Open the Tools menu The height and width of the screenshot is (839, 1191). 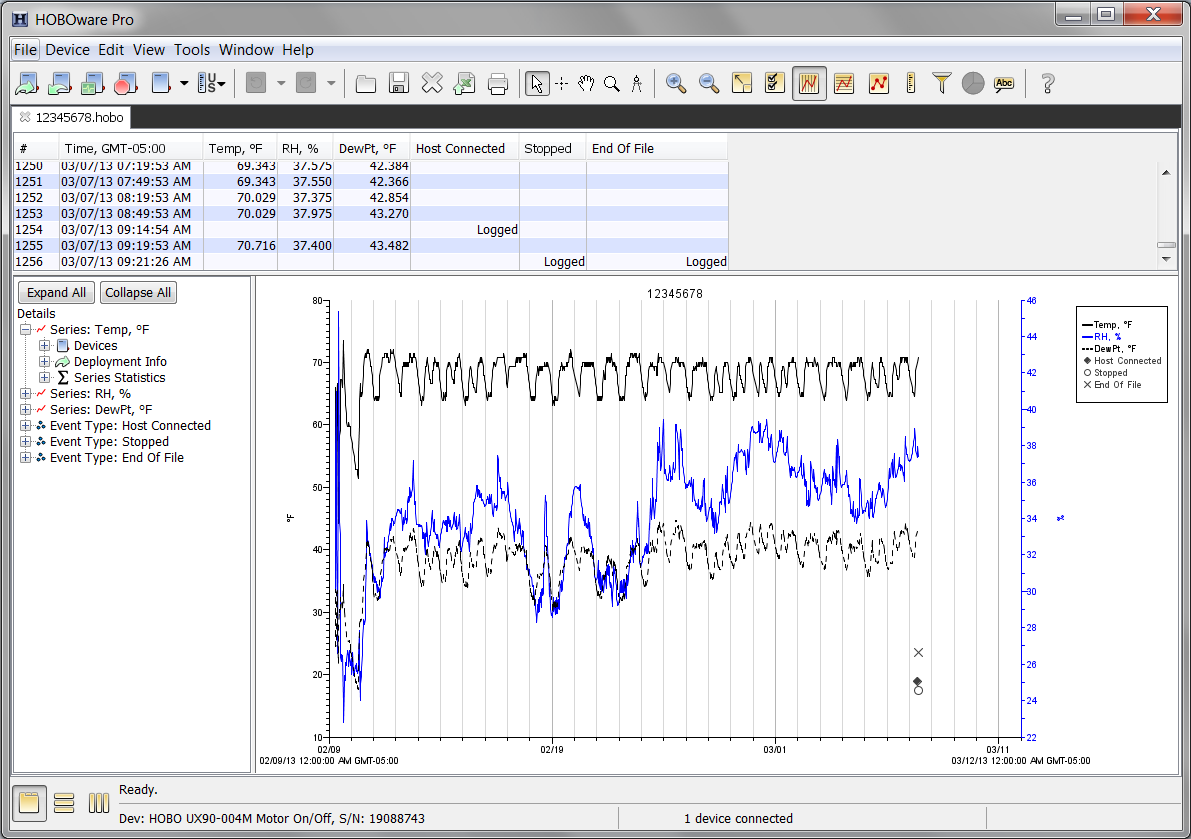[192, 50]
